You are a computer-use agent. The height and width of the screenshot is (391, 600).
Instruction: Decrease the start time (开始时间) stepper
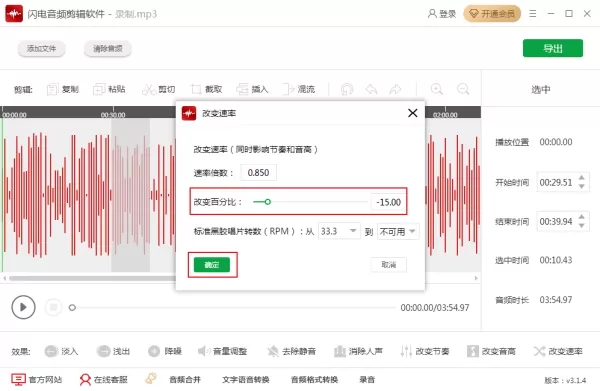coord(582,186)
